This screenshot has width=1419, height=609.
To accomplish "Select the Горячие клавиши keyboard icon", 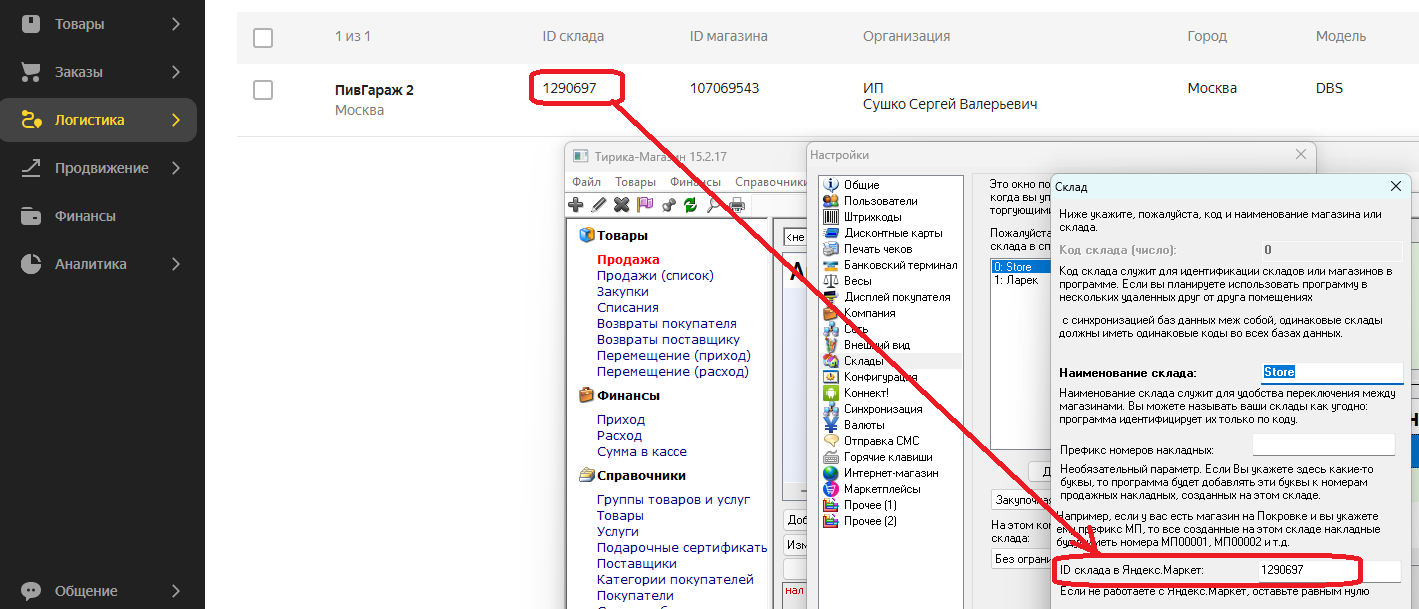I will pos(831,457).
